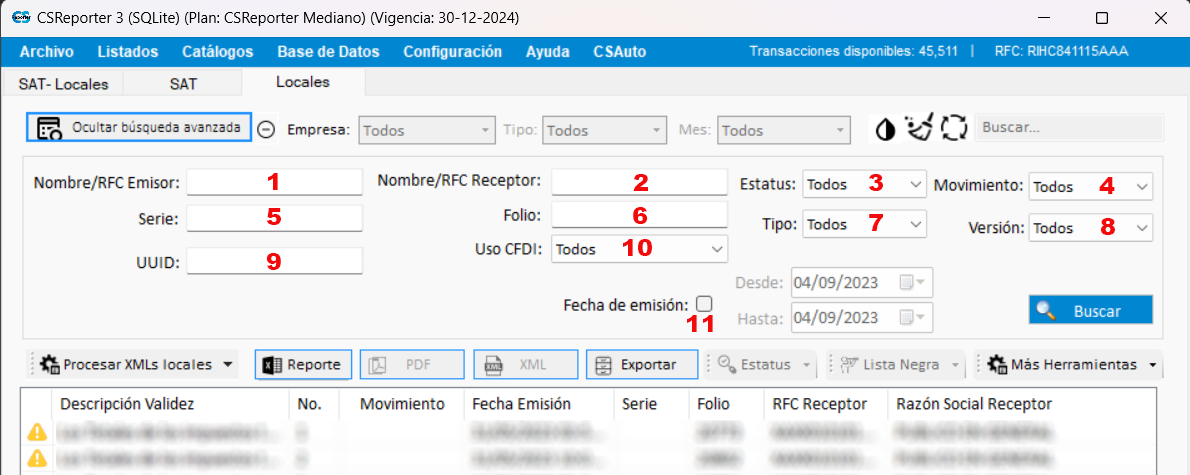Sort by Fecha Emisión column header
1190x475 pixels.
[538, 404]
